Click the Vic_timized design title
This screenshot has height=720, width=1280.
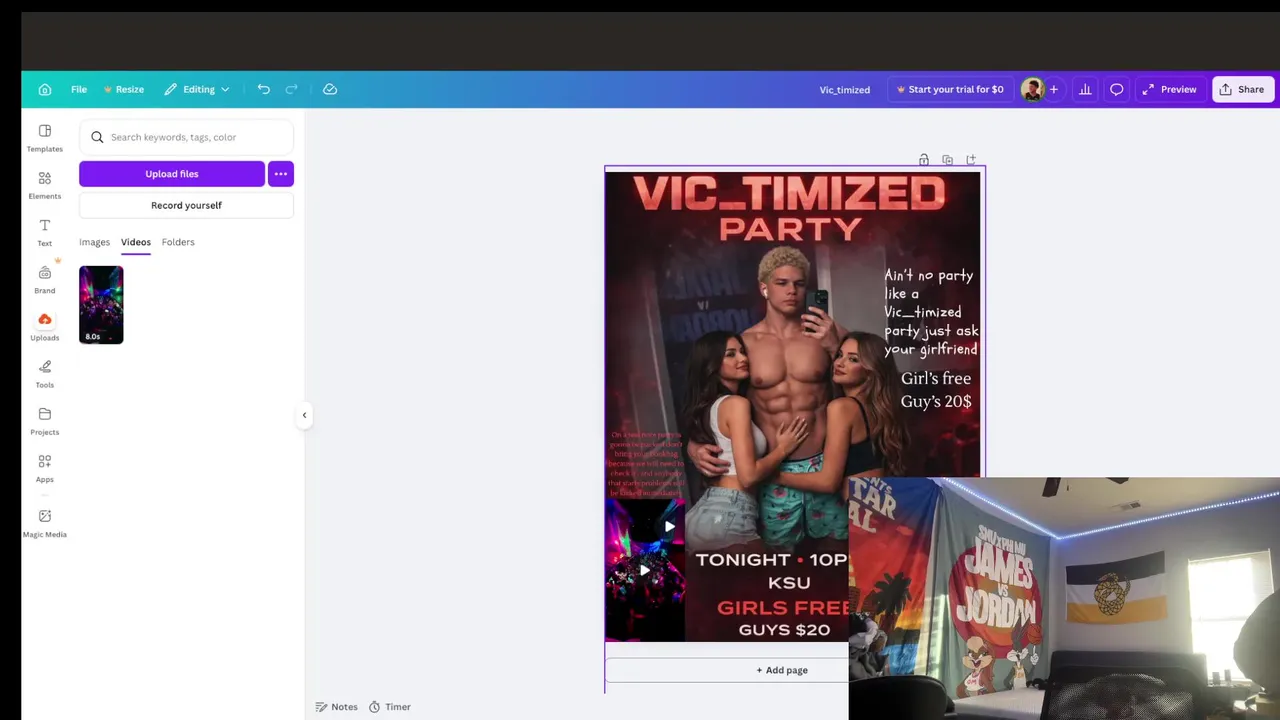845,90
